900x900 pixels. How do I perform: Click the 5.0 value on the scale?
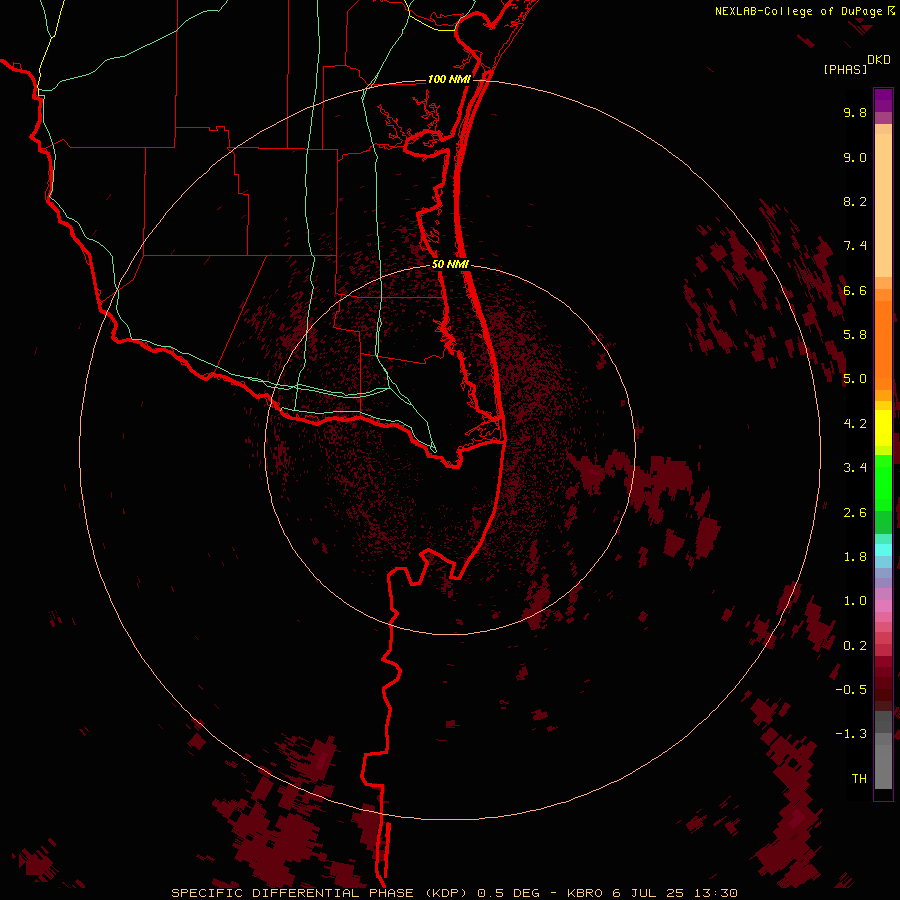[x=855, y=379]
